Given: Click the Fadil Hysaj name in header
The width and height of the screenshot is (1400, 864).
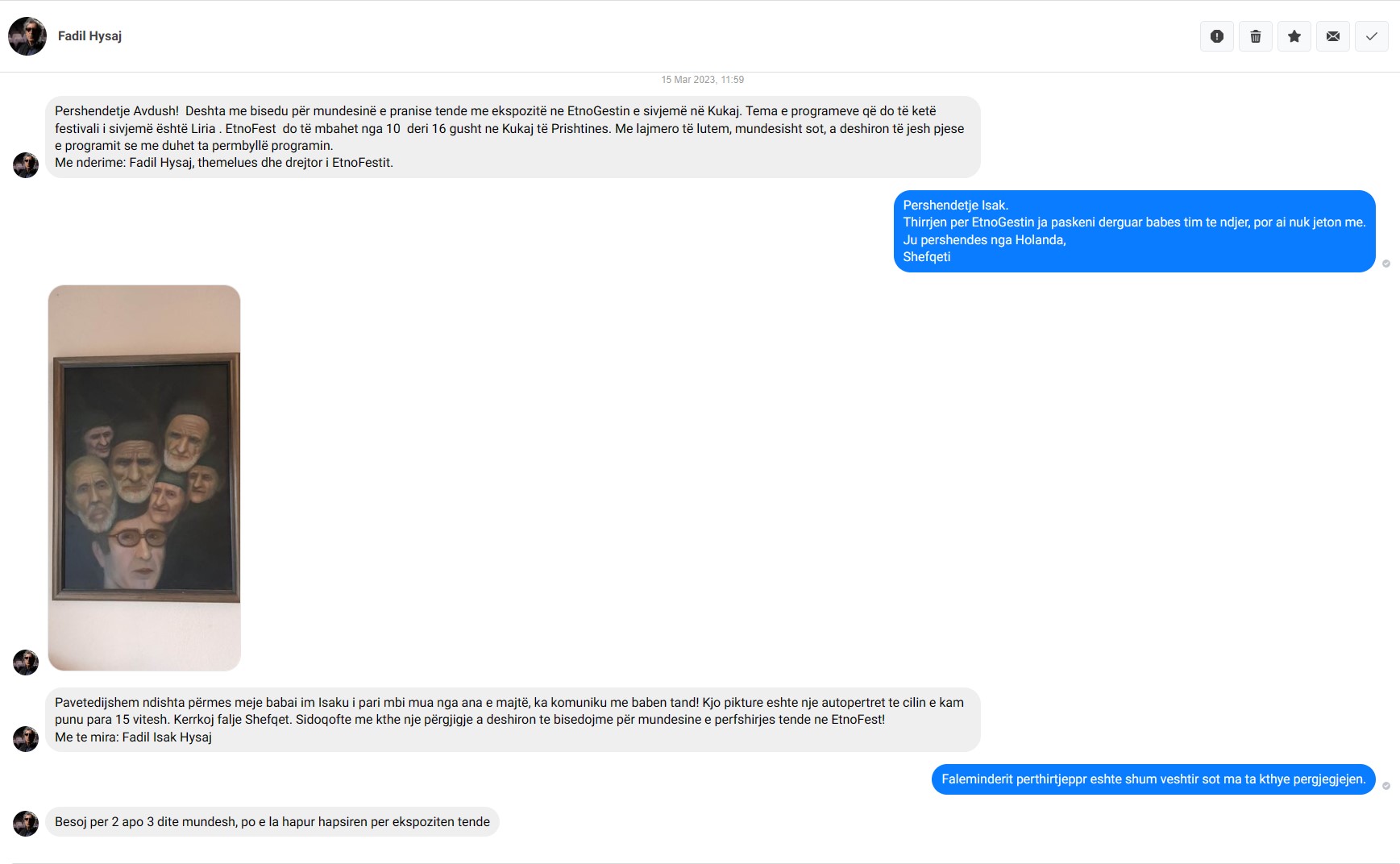Looking at the screenshot, I should point(89,36).
